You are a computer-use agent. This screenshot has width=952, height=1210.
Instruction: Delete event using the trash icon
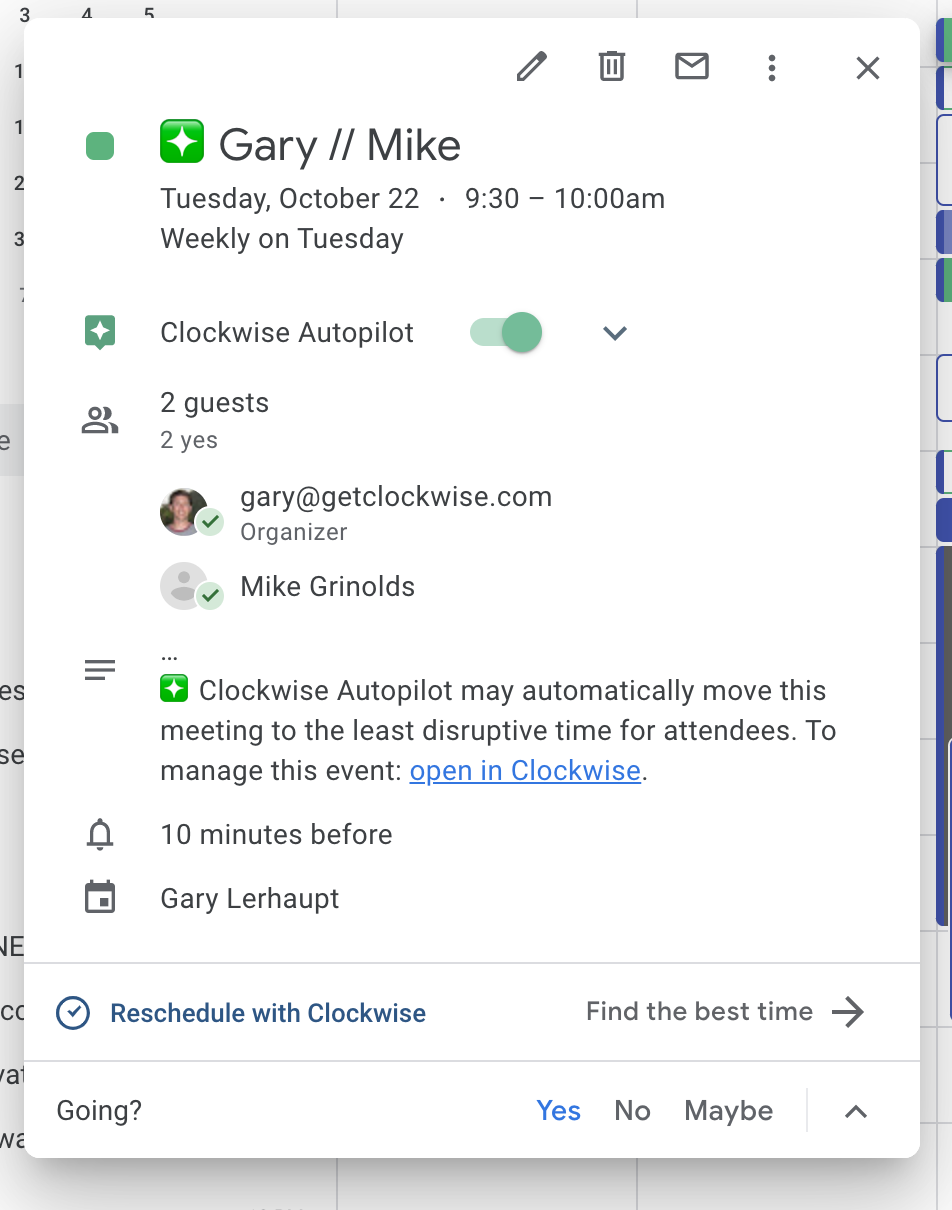(612, 67)
